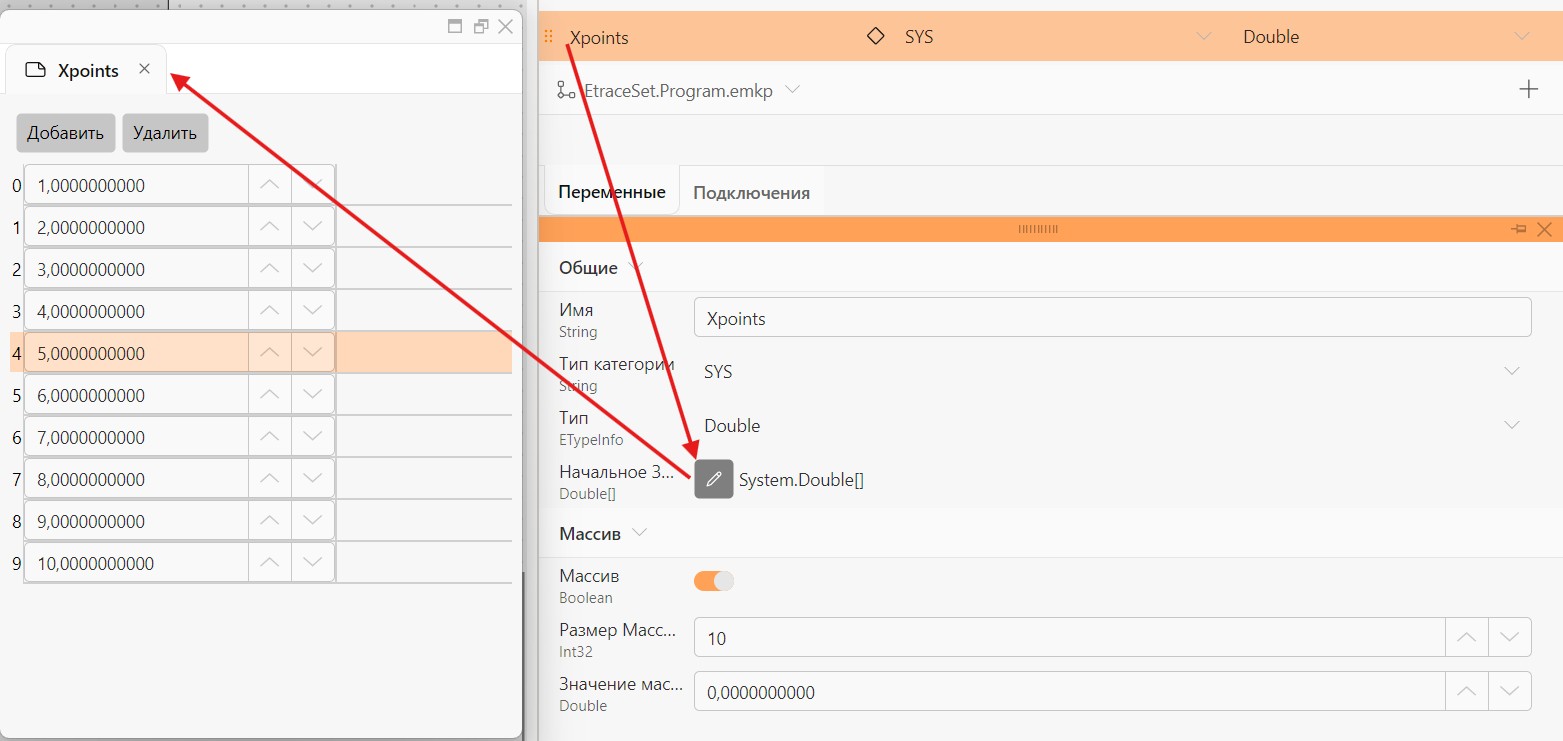
Task: Collapse the Общие section
Action: coord(635,268)
